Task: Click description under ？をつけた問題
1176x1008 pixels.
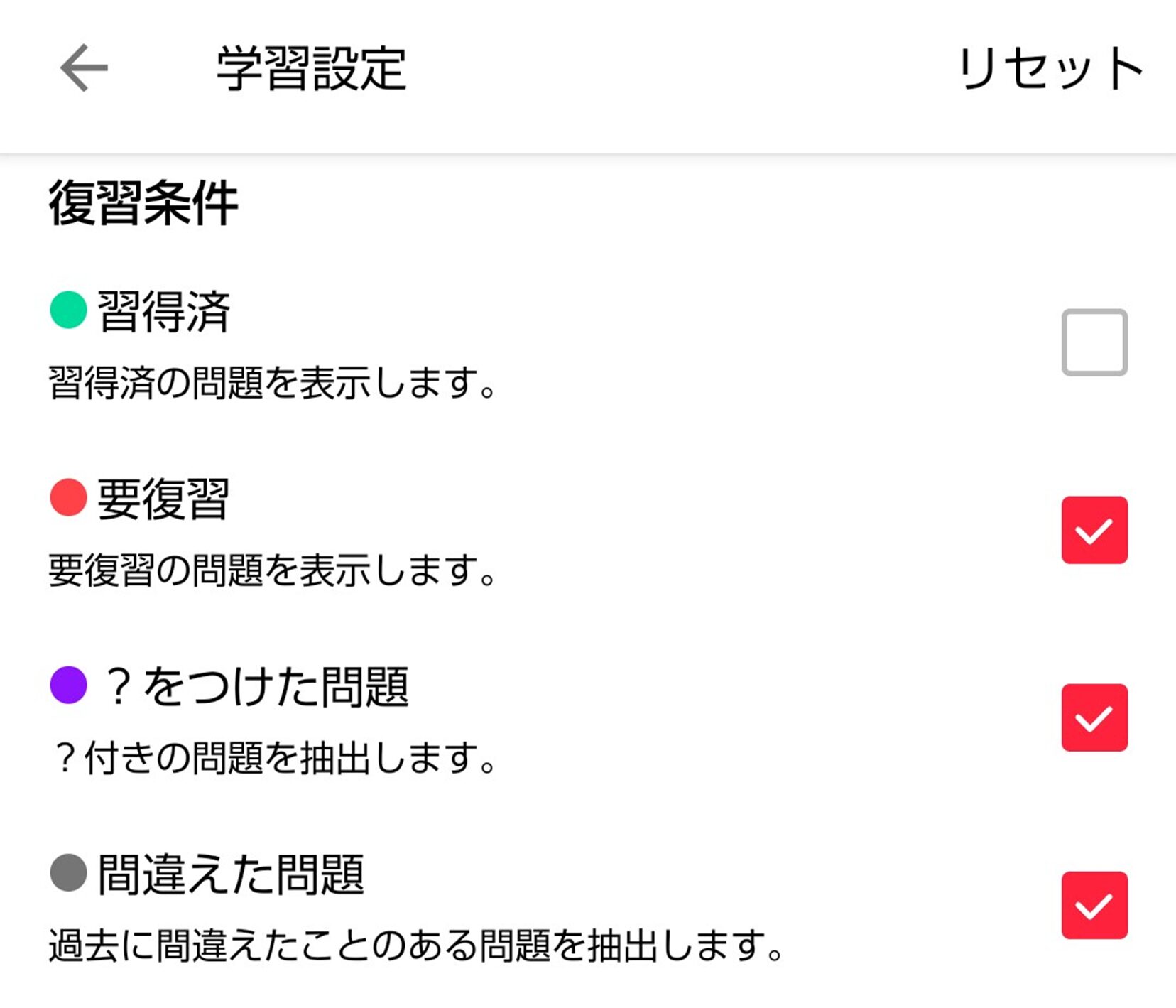Action: coord(272,757)
